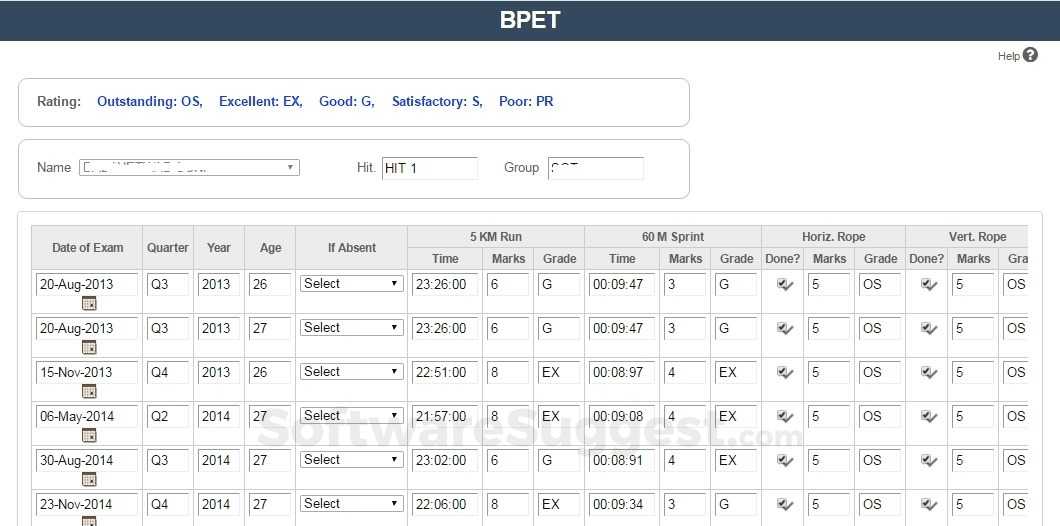Click the Hit. input field
This screenshot has width=1060, height=526.
pyautogui.click(x=430, y=168)
